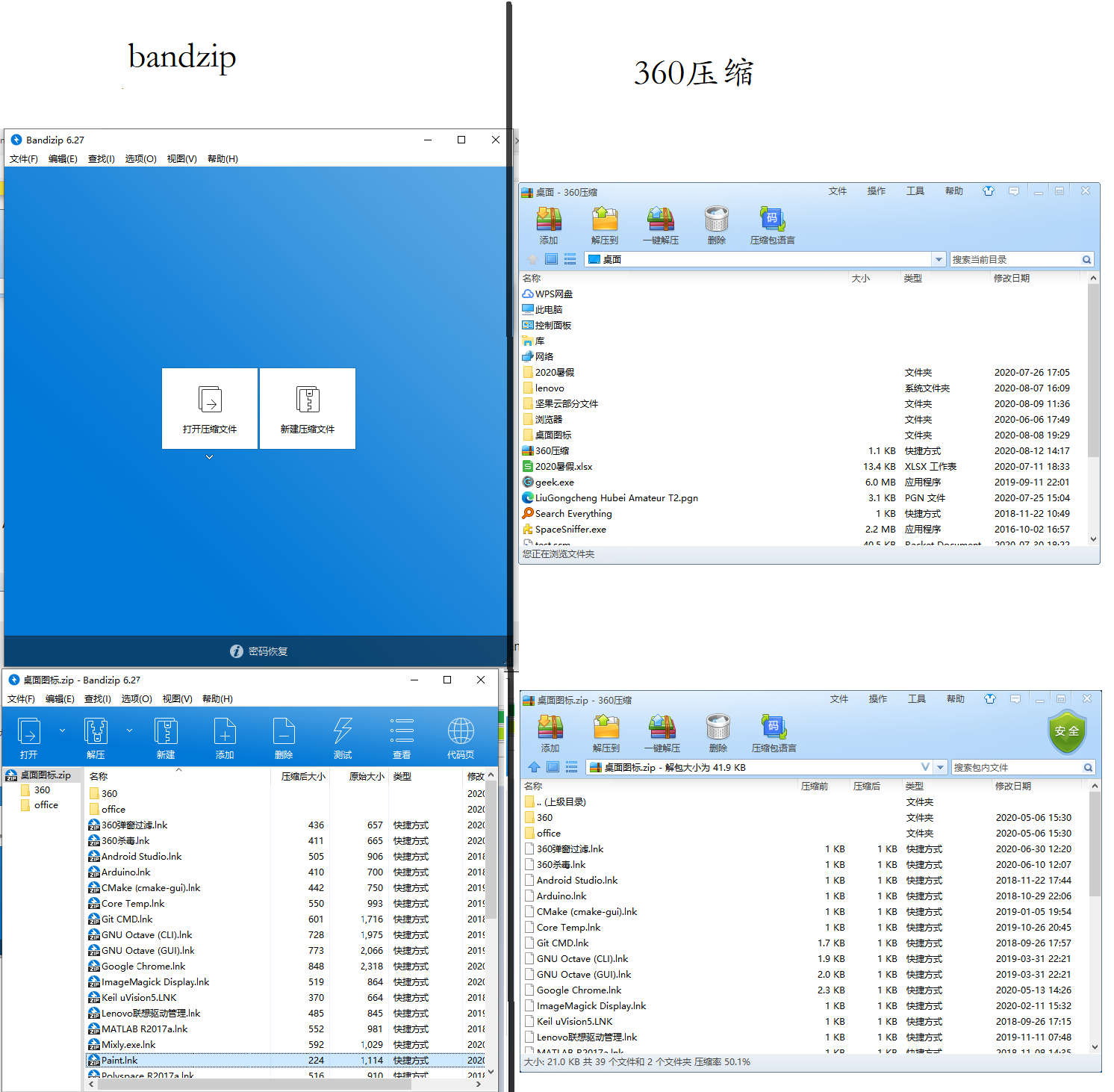1114x1092 pixels.
Task: Click the 添加 toolbar icon in Bandizip
Action: pos(225,738)
